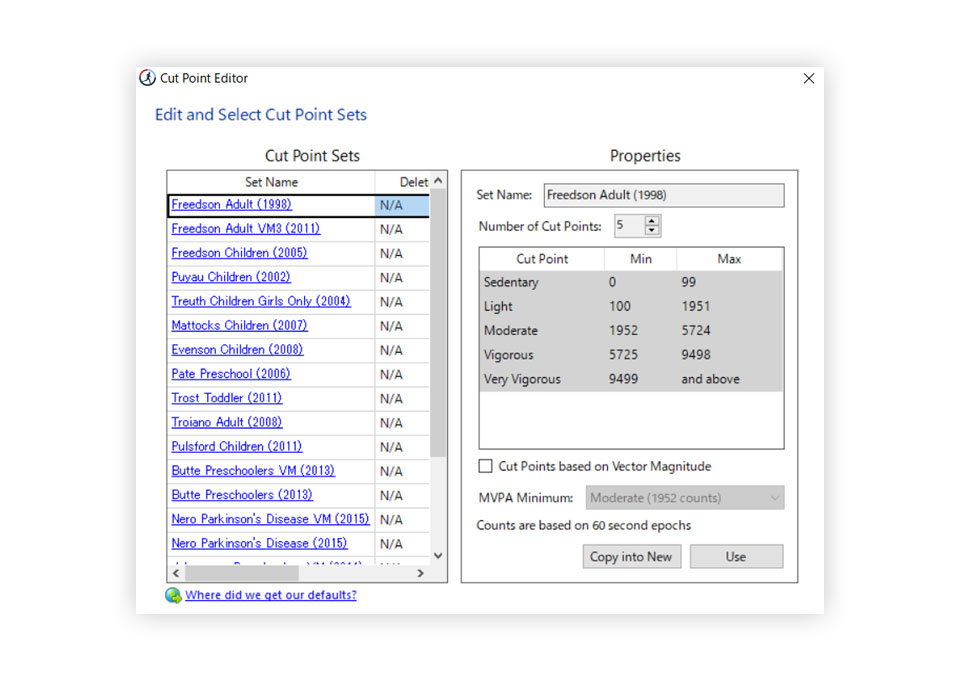The image size is (960, 680).
Task: Click the Set Name column header
Action: click(x=271, y=182)
